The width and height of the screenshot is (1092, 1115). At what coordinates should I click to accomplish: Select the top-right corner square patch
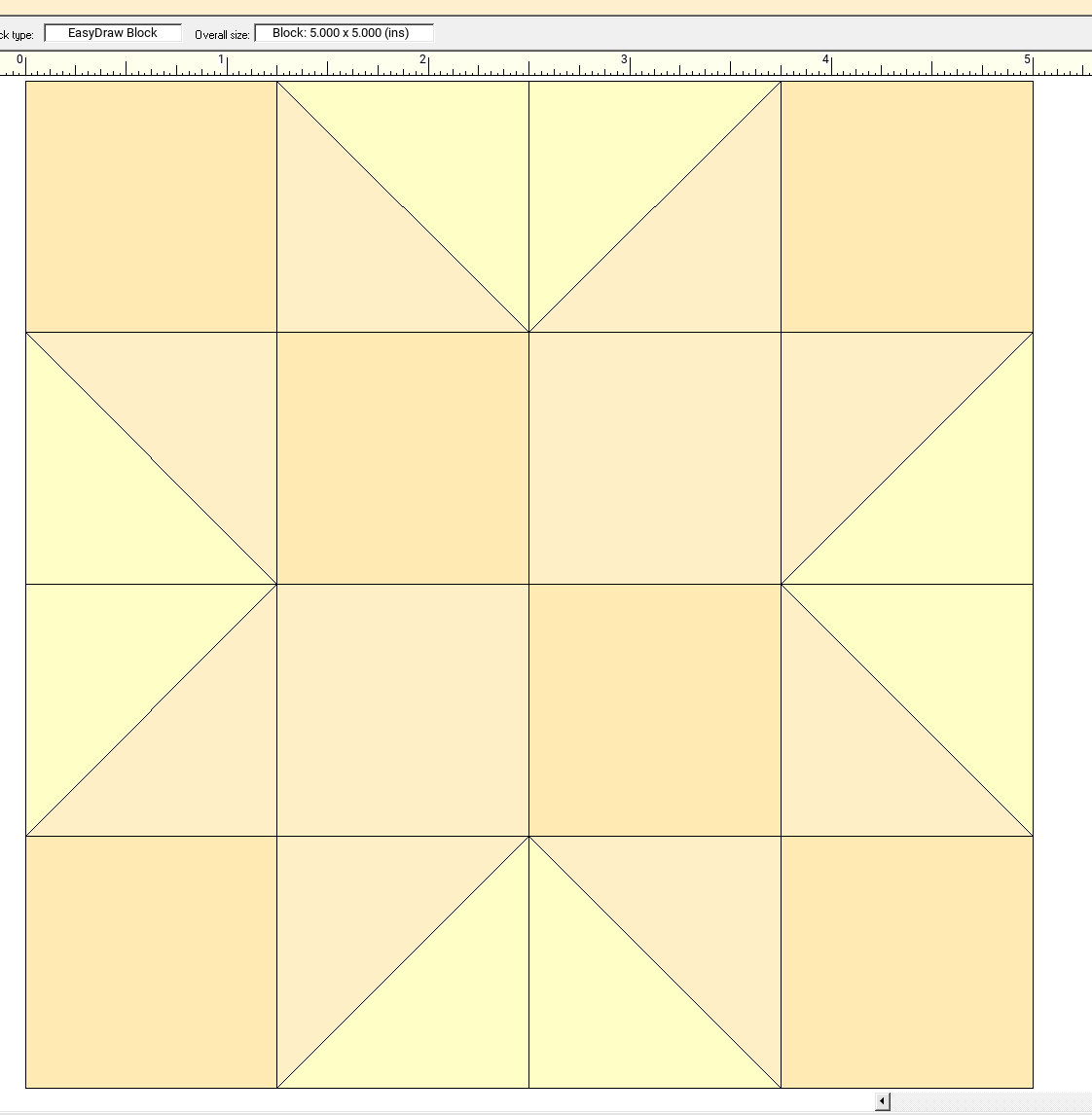[x=906, y=206]
